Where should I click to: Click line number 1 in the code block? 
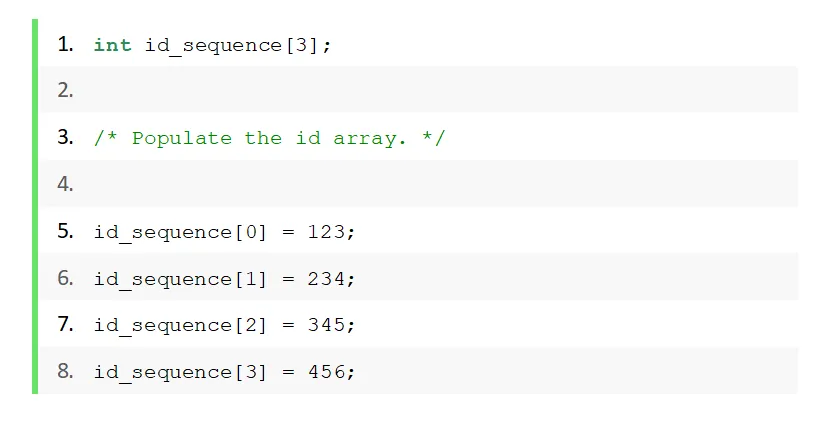click(65, 44)
